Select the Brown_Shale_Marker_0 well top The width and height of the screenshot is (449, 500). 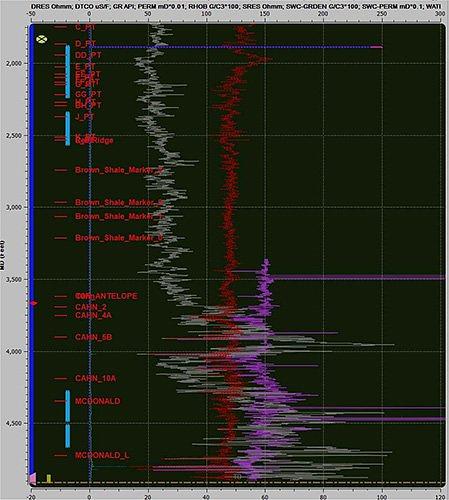pos(119,238)
